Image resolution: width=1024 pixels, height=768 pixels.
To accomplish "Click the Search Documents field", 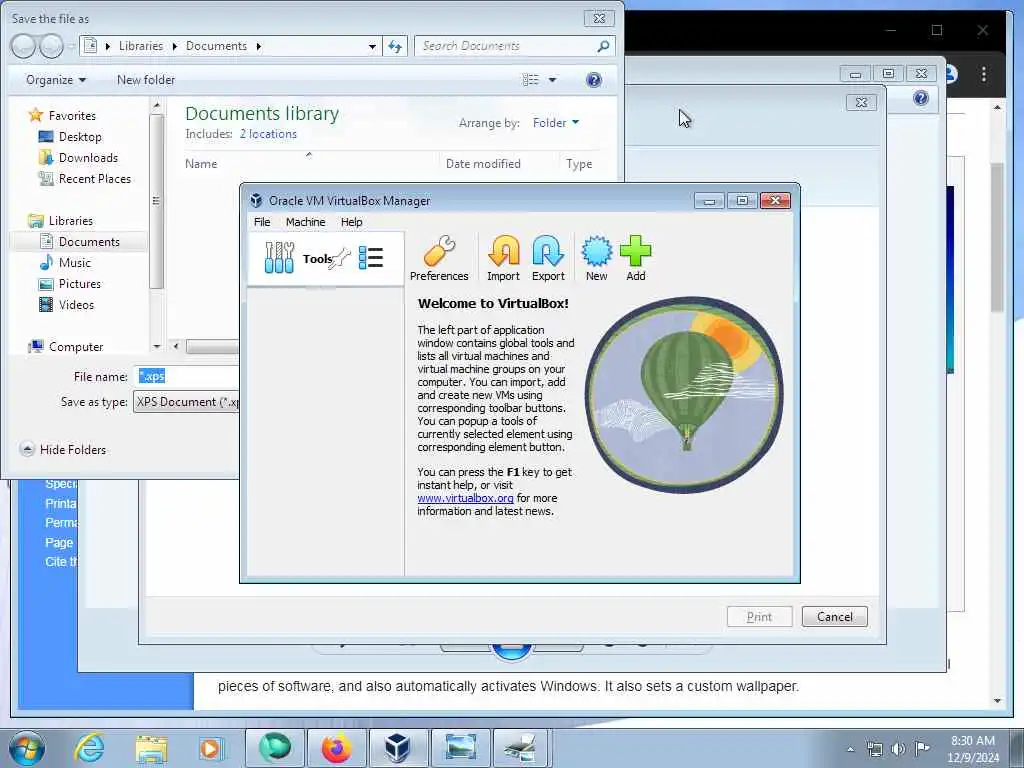I will (515, 46).
